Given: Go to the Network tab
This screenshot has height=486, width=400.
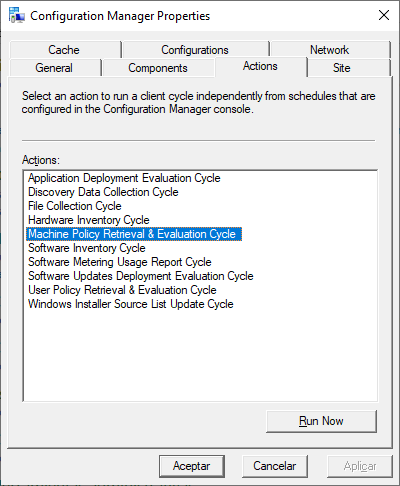Looking at the screenshot, I should point(330,50).
